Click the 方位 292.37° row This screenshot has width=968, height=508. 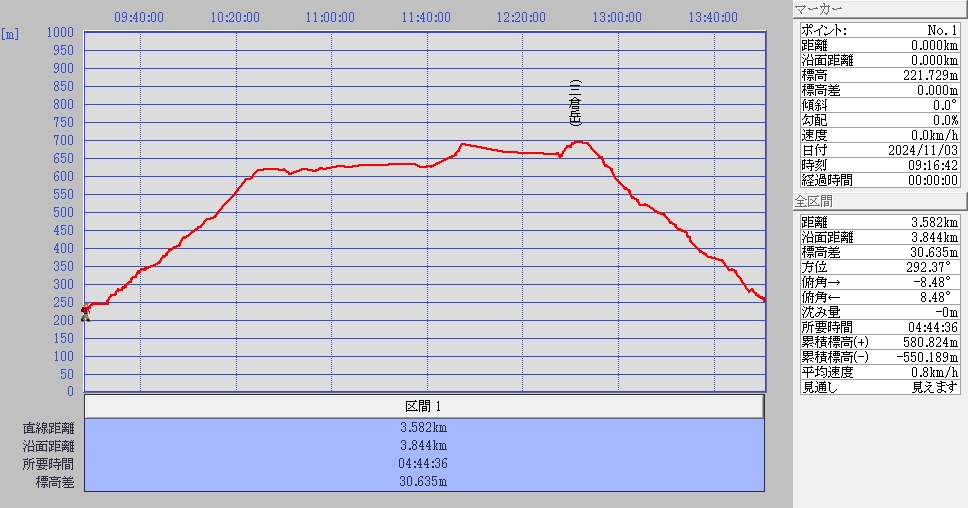880,267
